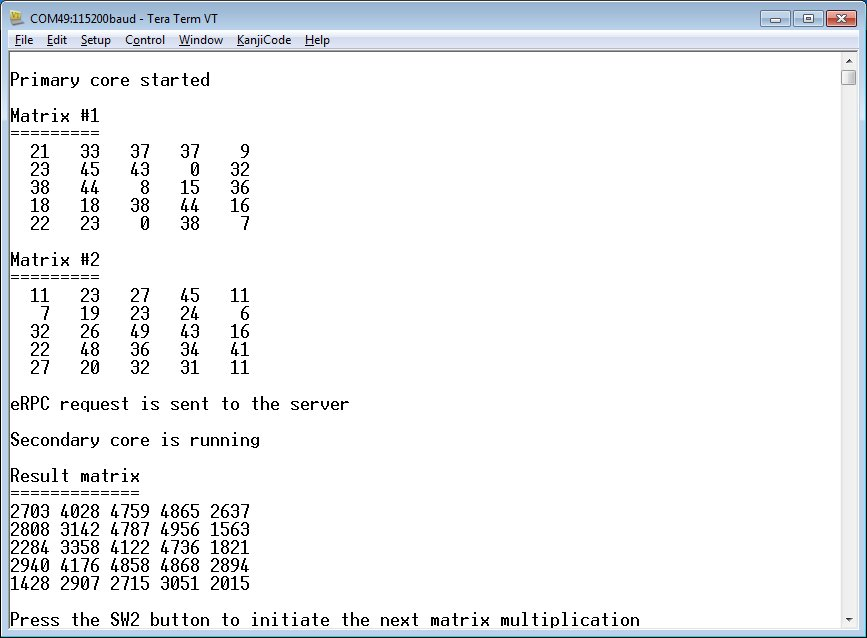
Task: Open the Window menu
Action: click(201, 40)
